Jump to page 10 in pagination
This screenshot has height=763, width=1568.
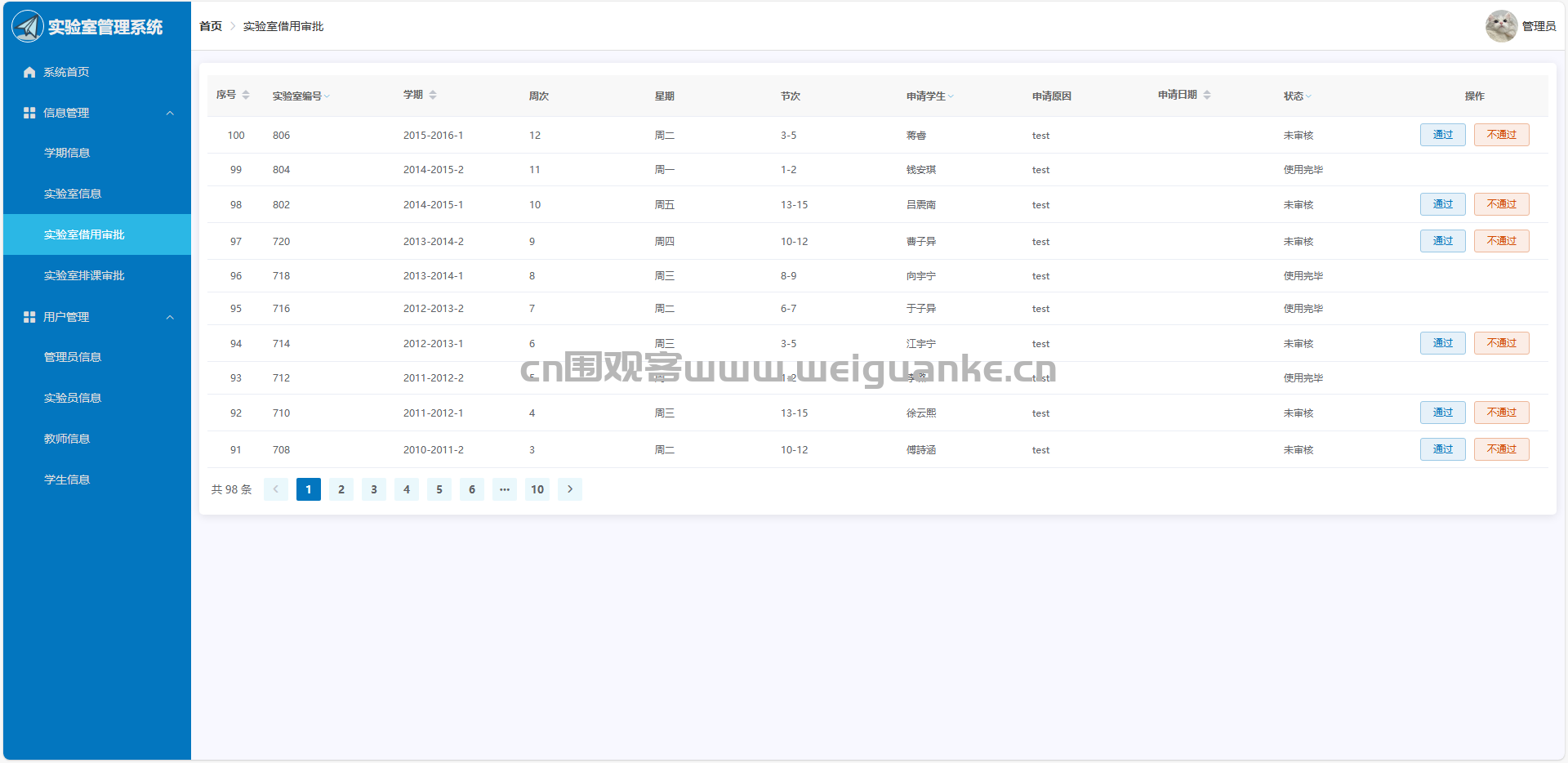[x=537, y=489]
